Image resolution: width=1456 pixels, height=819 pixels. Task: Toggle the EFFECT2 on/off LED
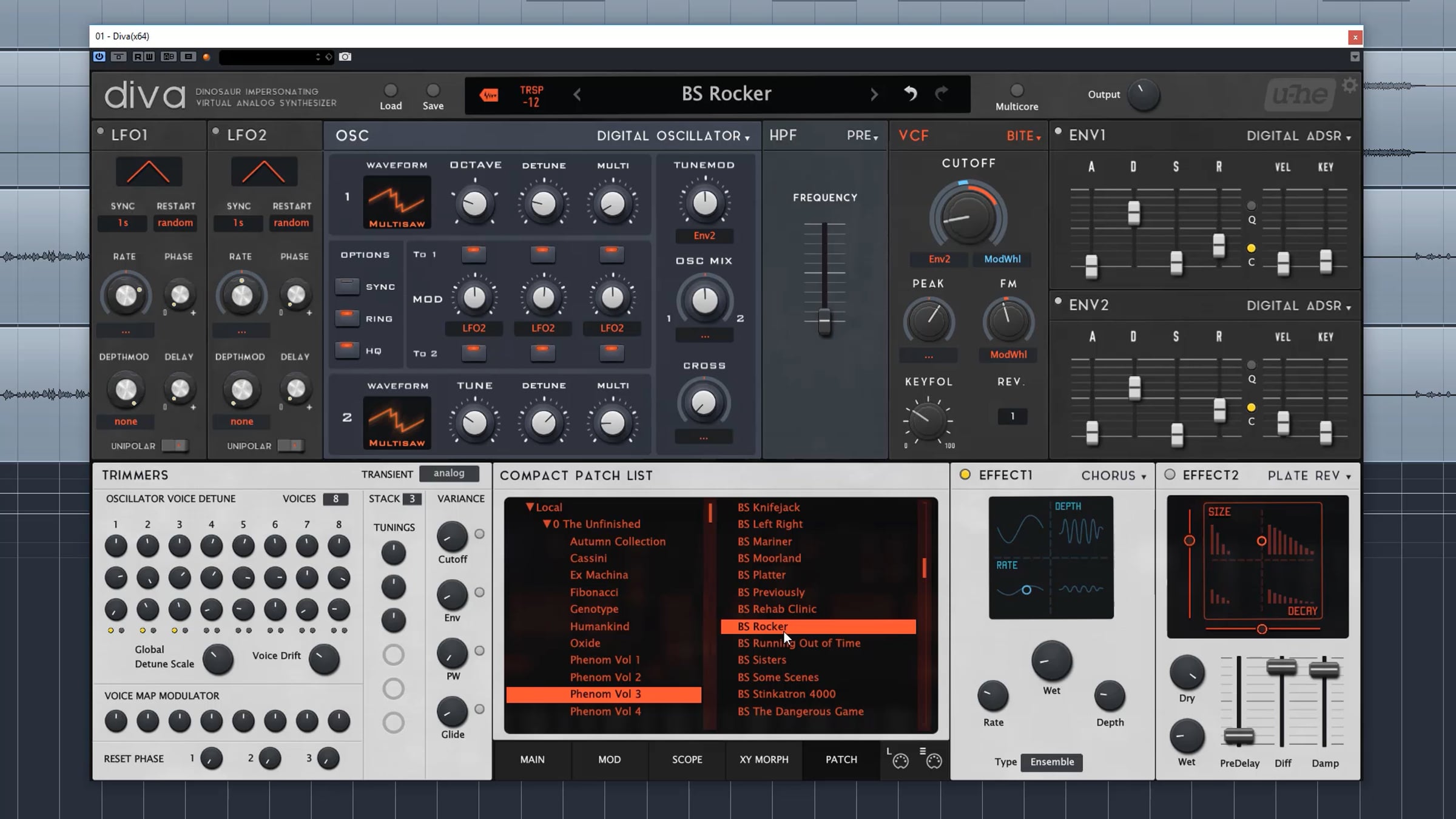coord(1170,474)
